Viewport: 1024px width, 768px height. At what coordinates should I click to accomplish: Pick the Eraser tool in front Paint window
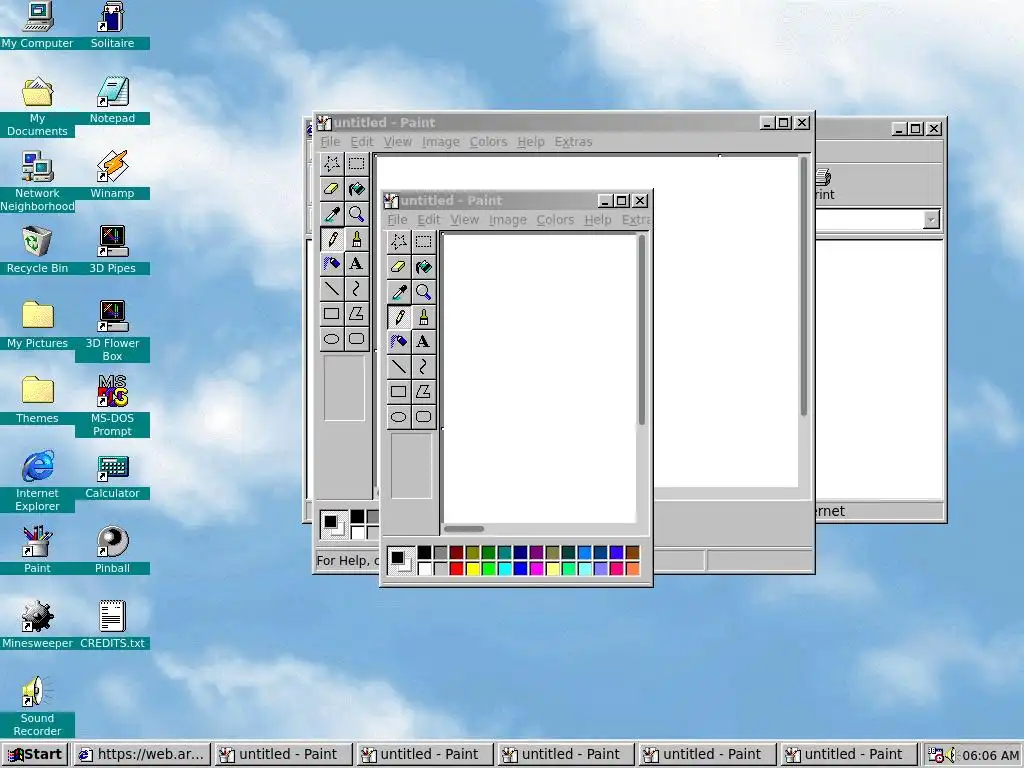pyautogui.click(x=398, y=266)
